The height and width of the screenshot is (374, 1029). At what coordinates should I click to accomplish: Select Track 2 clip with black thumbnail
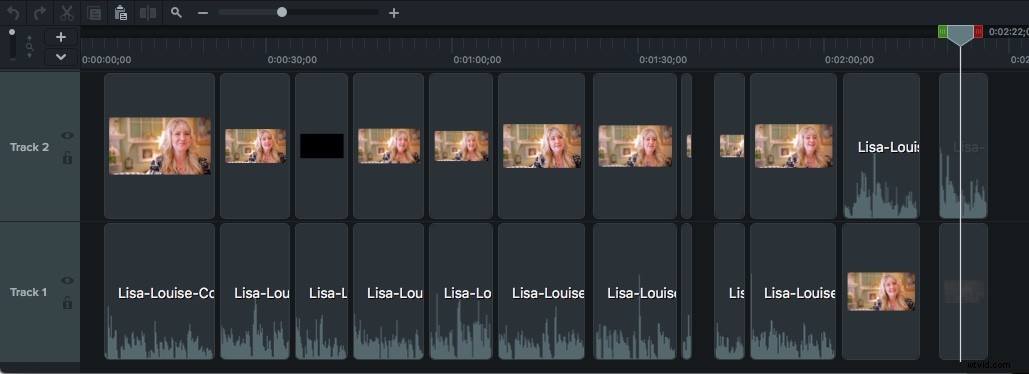tap(322, 146)
